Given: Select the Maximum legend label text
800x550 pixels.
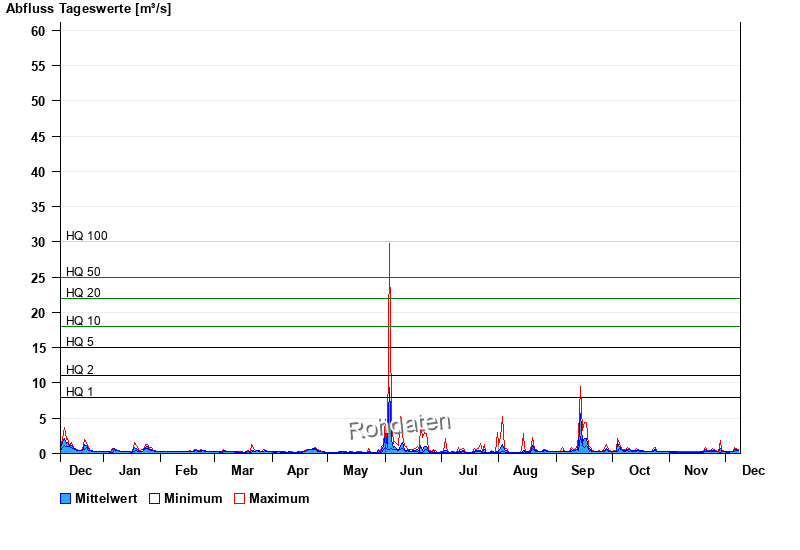Looking at the screenshot, I should [x=279, y=498].
